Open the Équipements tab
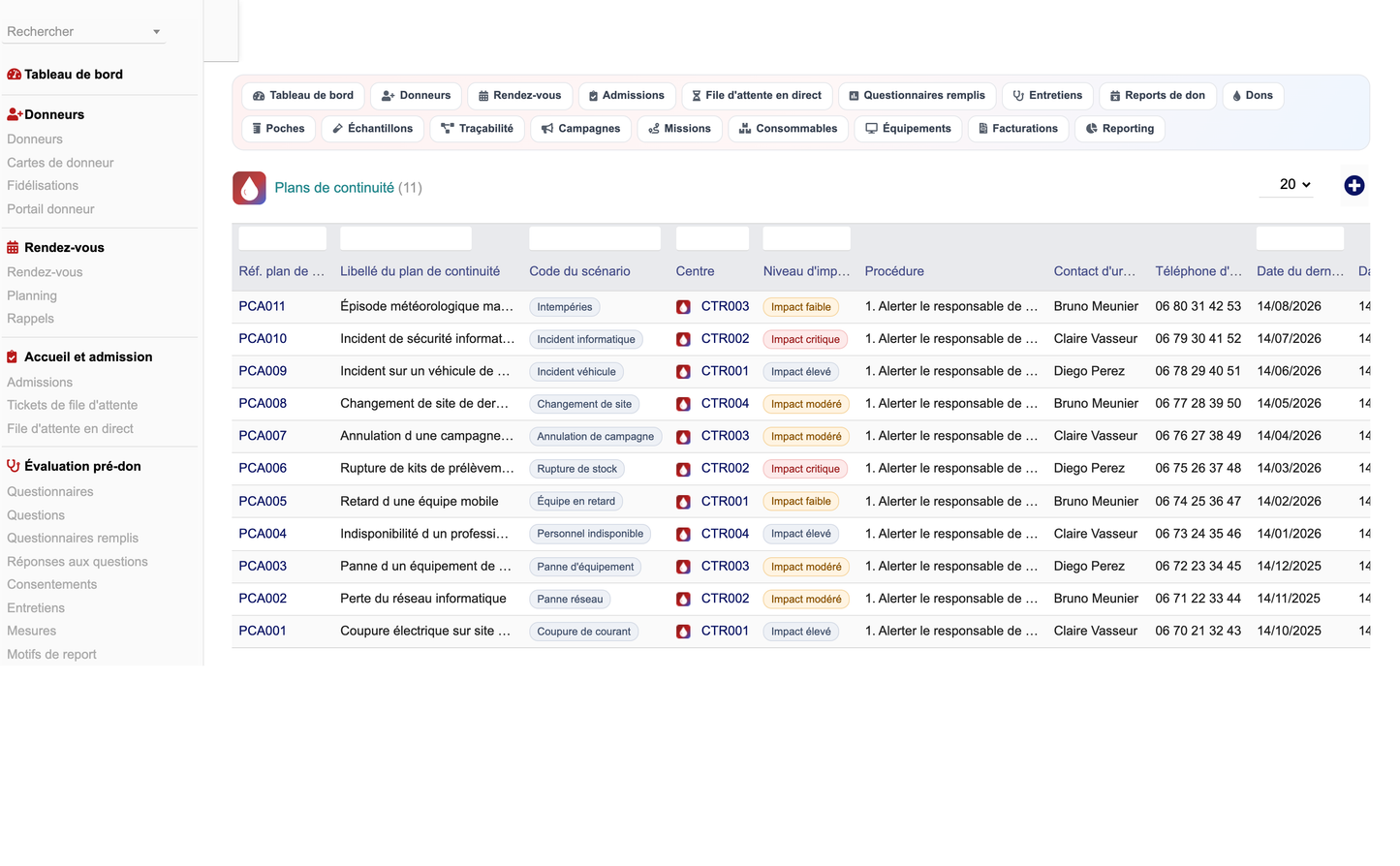This screenshot has width=1400, height=866. (x=908, y=129)
